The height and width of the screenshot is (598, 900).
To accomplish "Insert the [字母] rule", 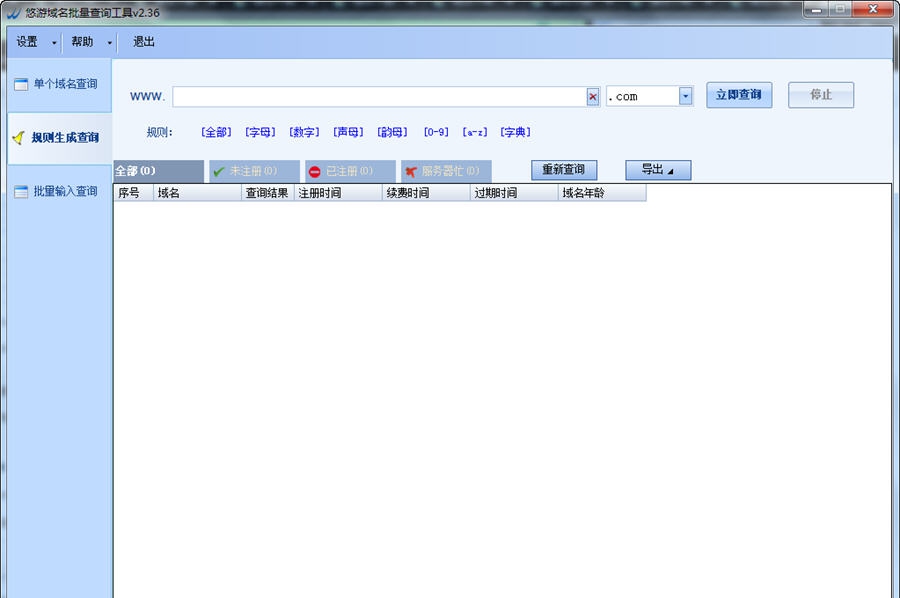I will point(260,132).
